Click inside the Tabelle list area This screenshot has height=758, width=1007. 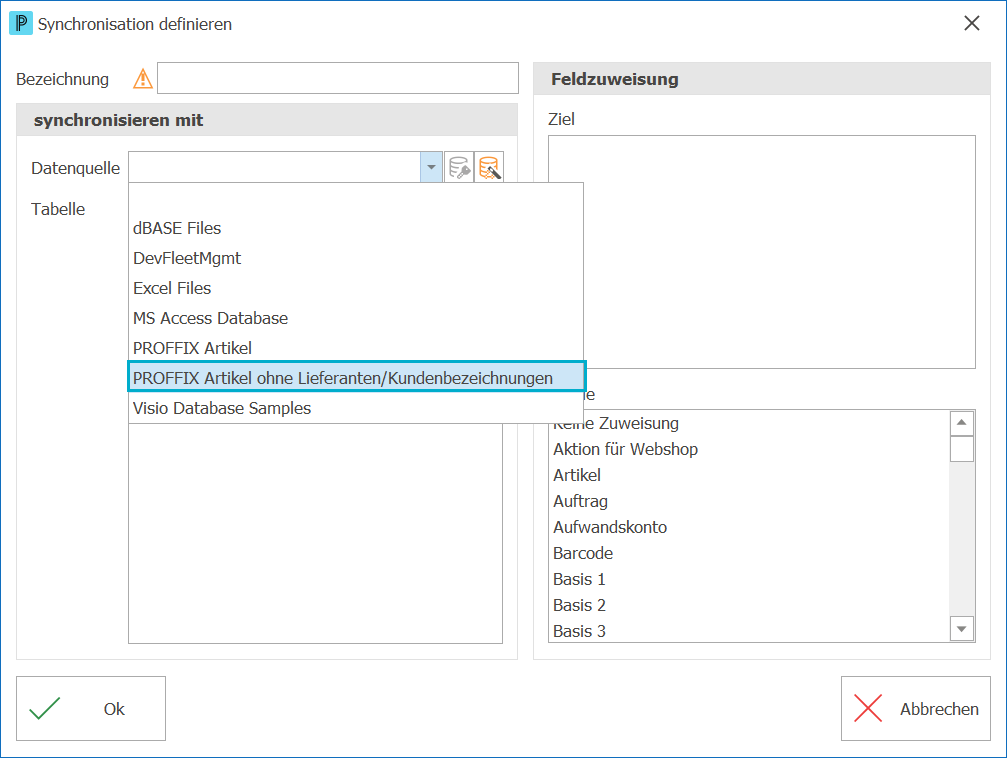click(x=315, y=533)
